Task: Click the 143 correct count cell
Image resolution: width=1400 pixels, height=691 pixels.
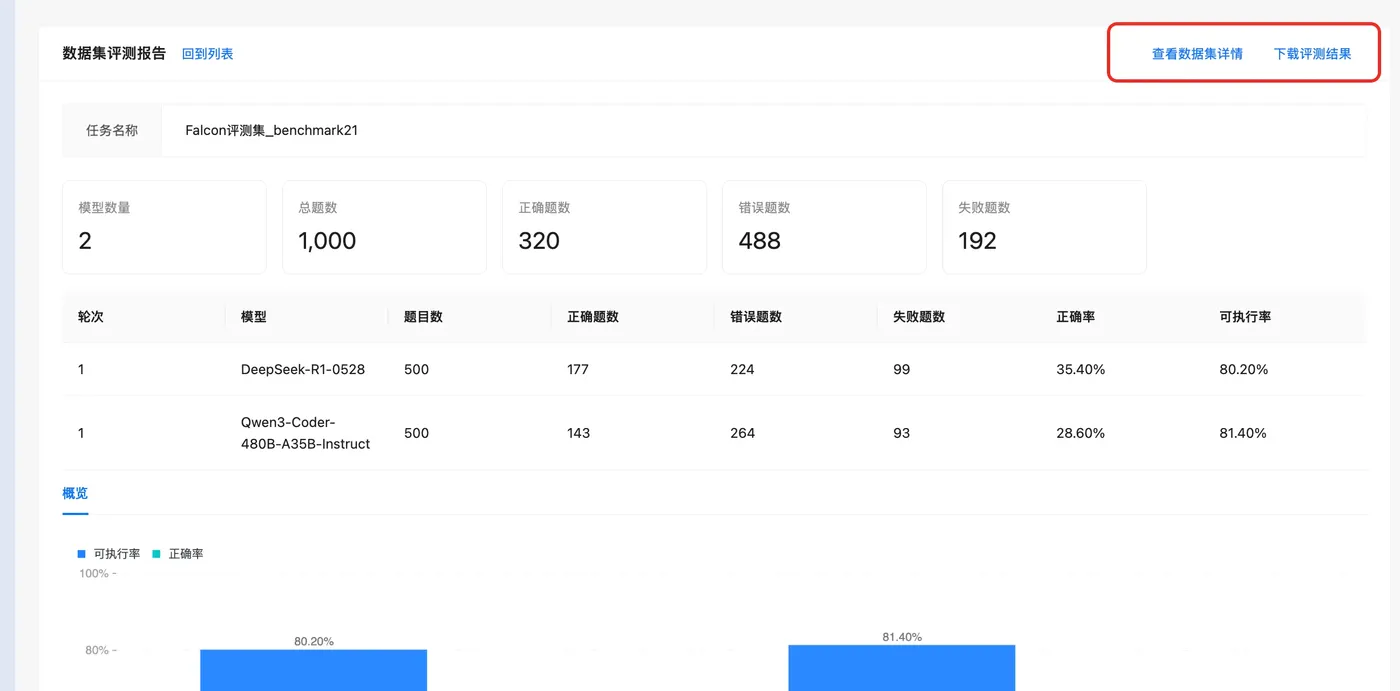Action: 579,433
